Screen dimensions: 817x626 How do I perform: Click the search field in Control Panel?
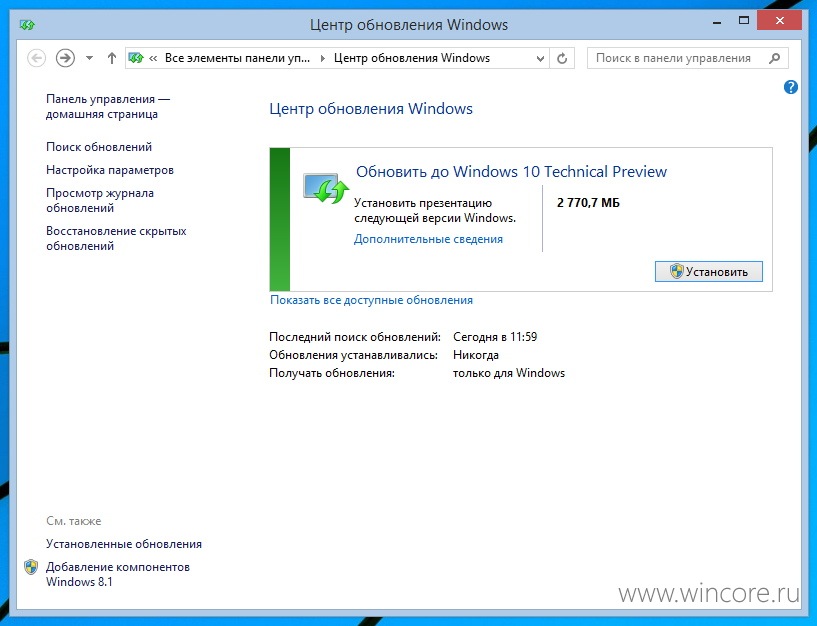(687, 58)
